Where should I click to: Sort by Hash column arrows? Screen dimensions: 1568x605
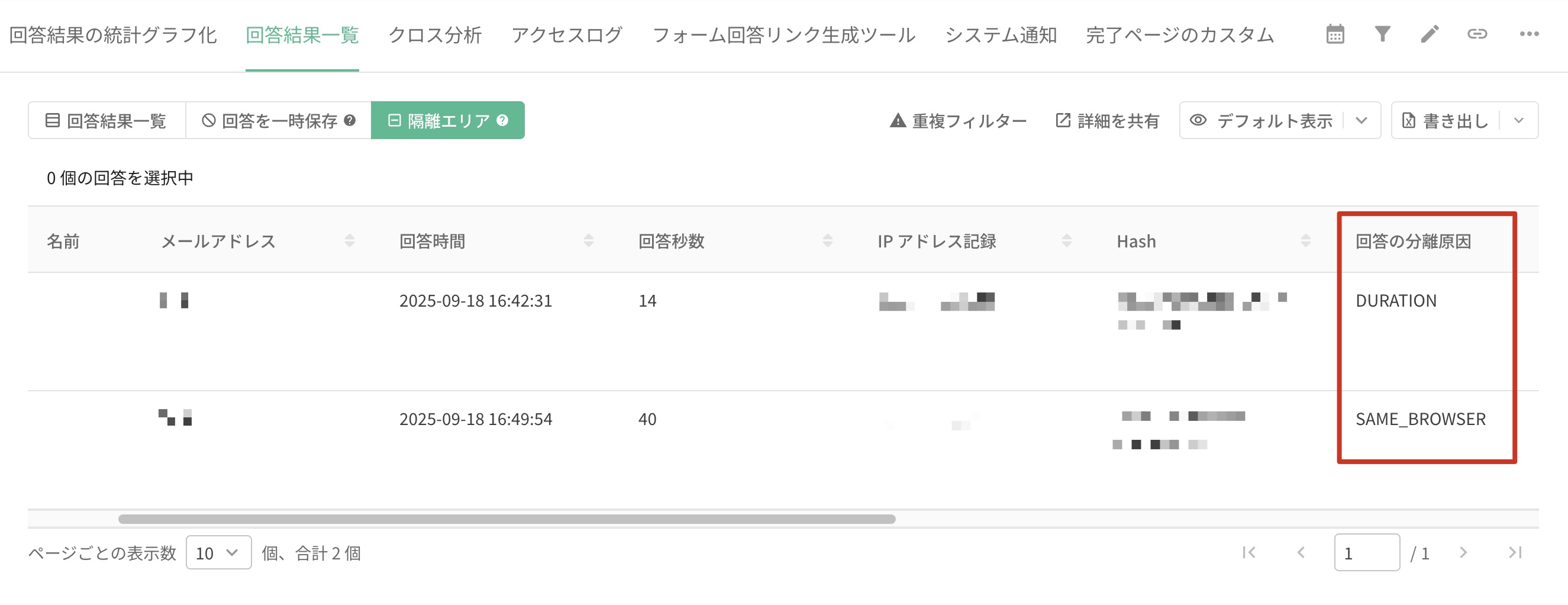[x=1306, y=241]
